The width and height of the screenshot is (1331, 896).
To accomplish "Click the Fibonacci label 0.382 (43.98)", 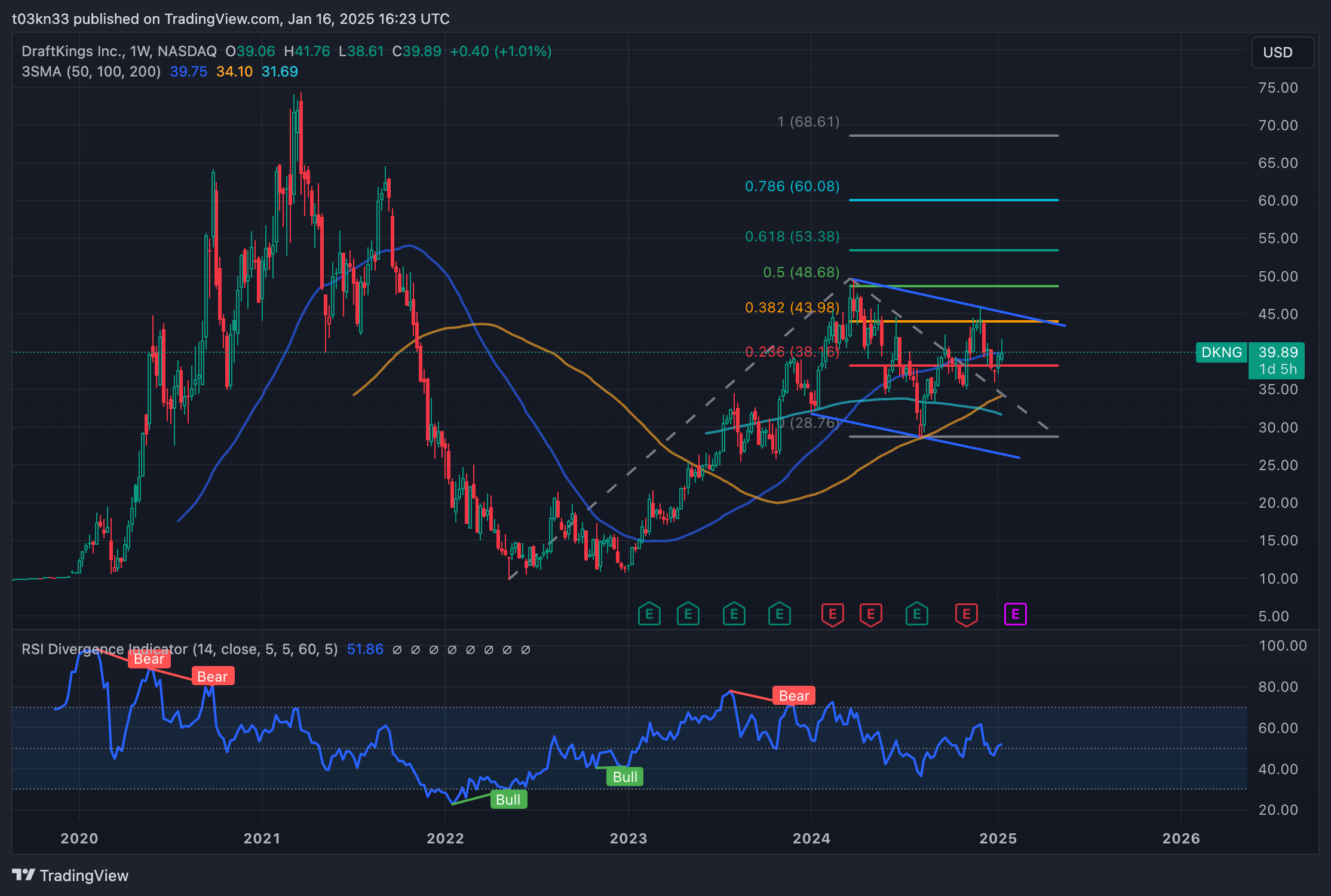I will (x=792, y=308).
